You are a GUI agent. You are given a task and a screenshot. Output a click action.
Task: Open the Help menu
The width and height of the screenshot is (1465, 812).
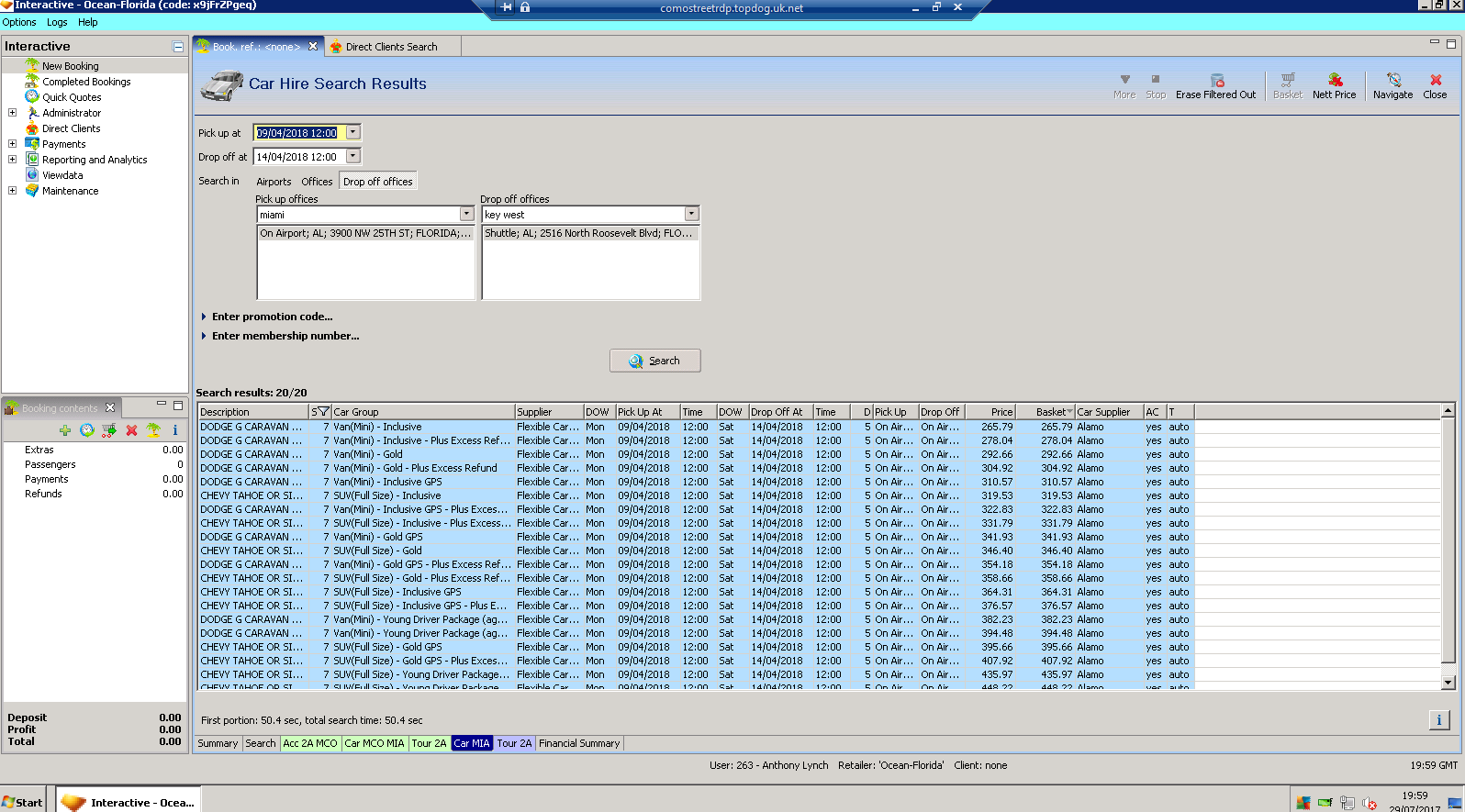point(88,22)
